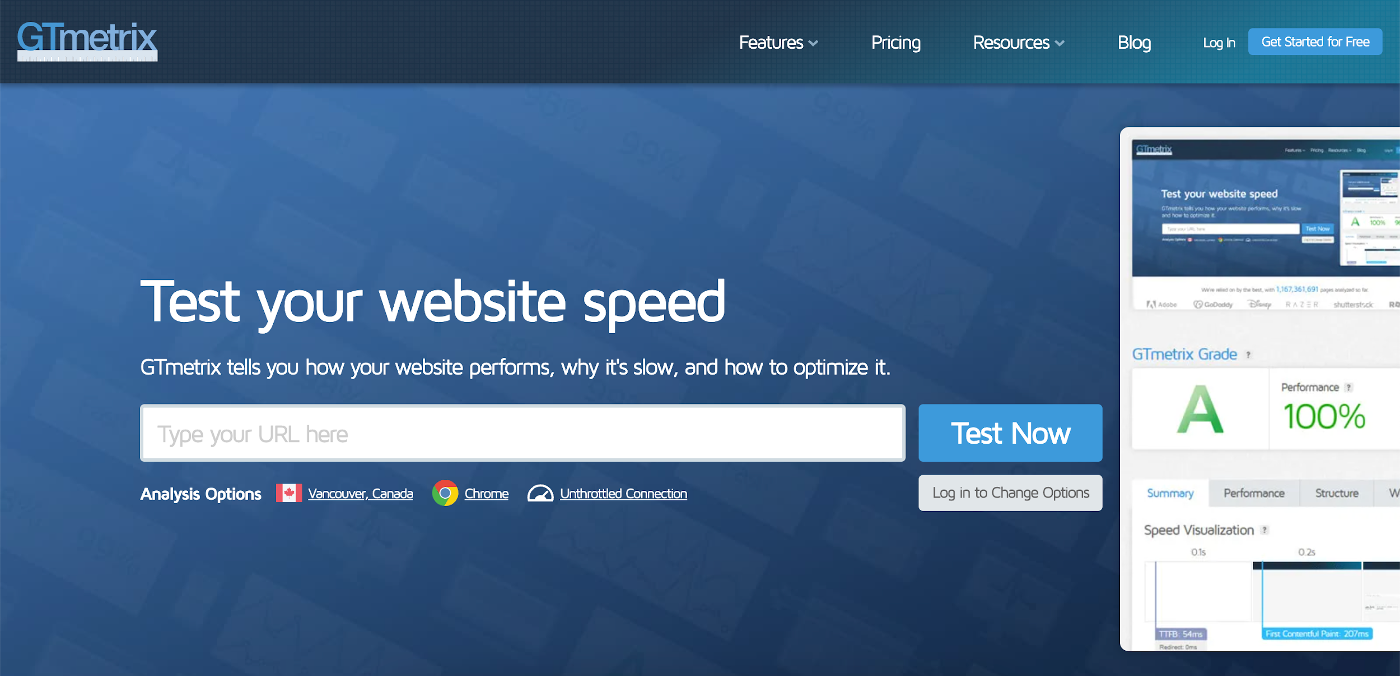Viewport: 1400px width, 676px height.
Task: Click the Canadian flag icon
Action: pos(289,493)
